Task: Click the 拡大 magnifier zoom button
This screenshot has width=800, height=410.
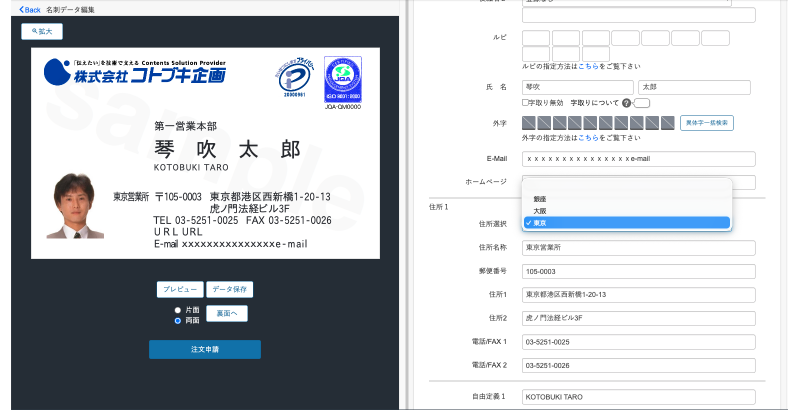Action: pos(43,31)
